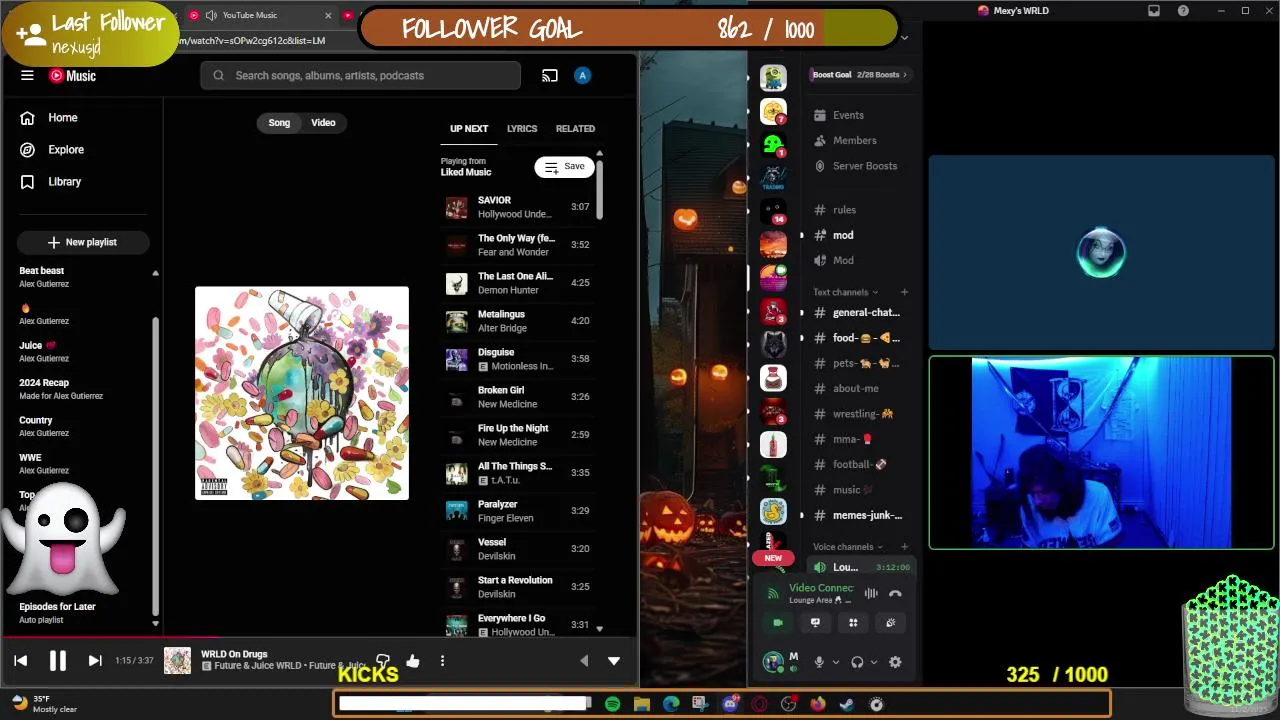1280x720 pixels.
Task: Switch to the RELATED tab
Action: point(575,129)
